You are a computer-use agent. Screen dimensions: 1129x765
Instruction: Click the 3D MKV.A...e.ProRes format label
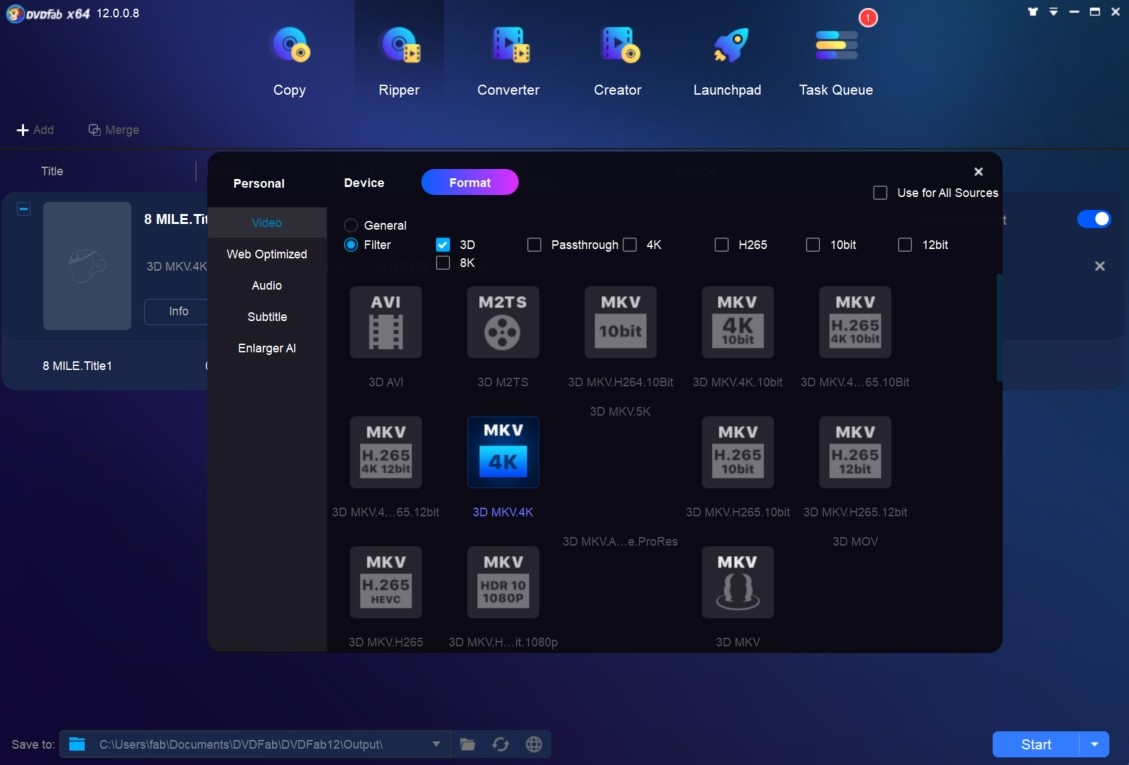[x=620, y=541]
